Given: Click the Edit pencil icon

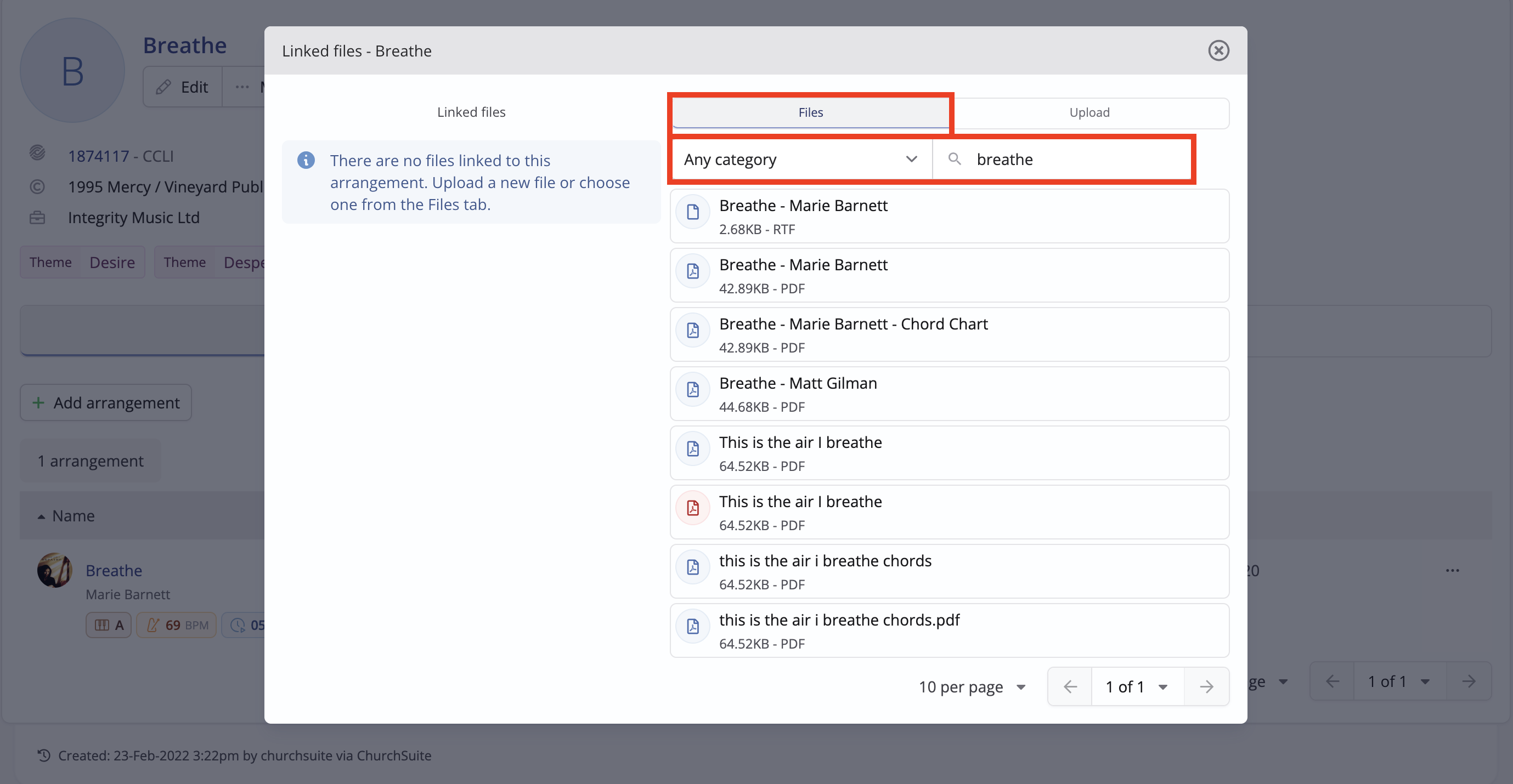Looking at the screenshot, I should click(x=163, y=87).
